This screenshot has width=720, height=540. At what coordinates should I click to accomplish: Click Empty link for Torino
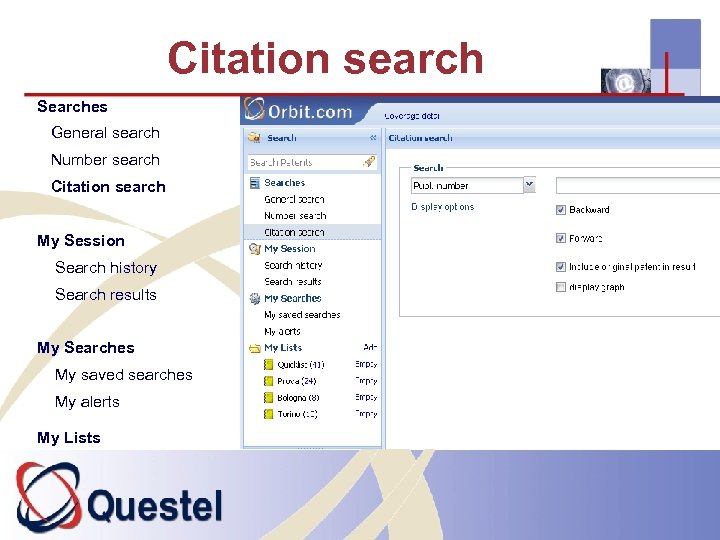(366, 414)
